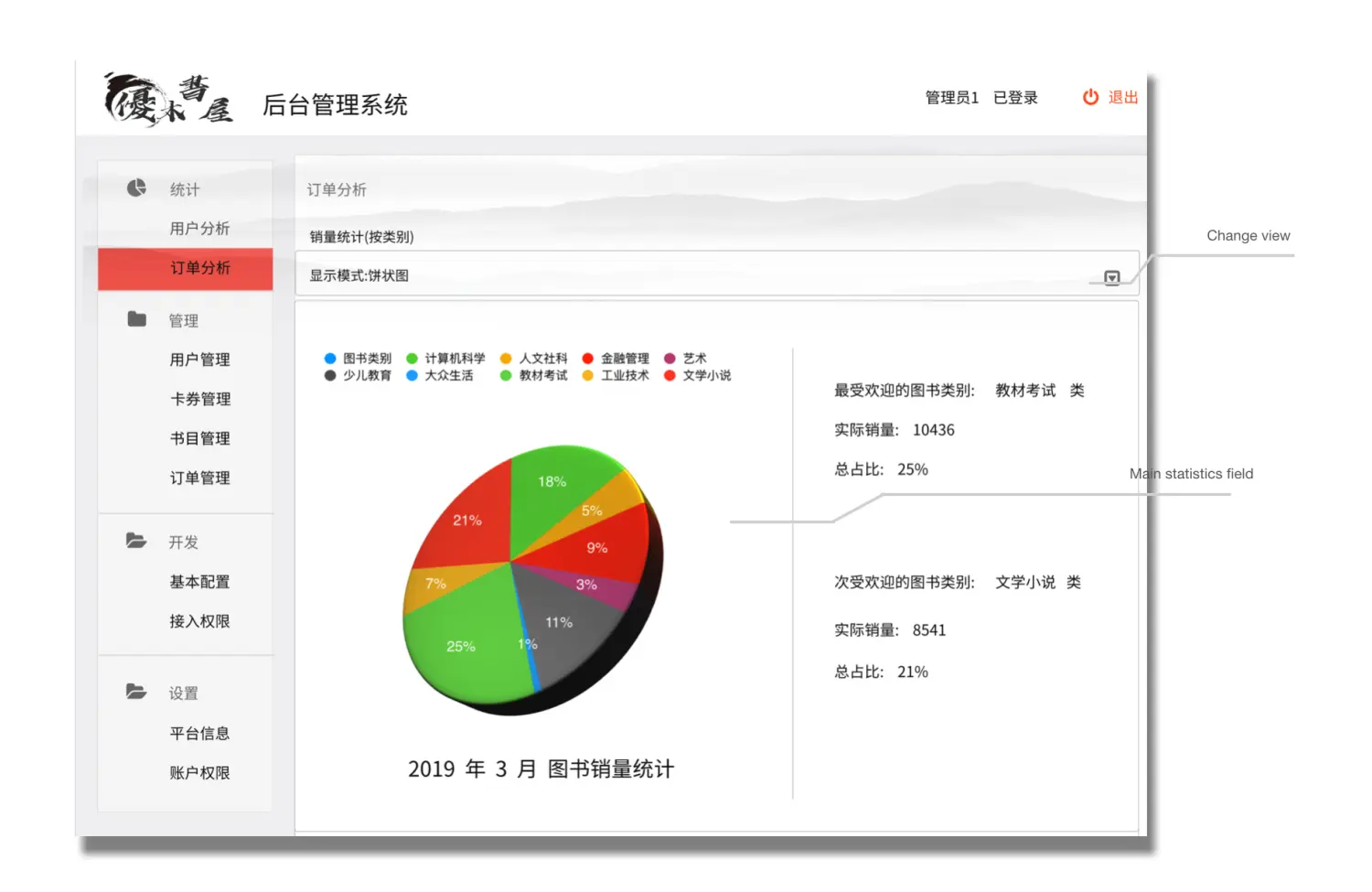
Task: Open 基本配置 under 开发
Action: (x=199, y=582)
